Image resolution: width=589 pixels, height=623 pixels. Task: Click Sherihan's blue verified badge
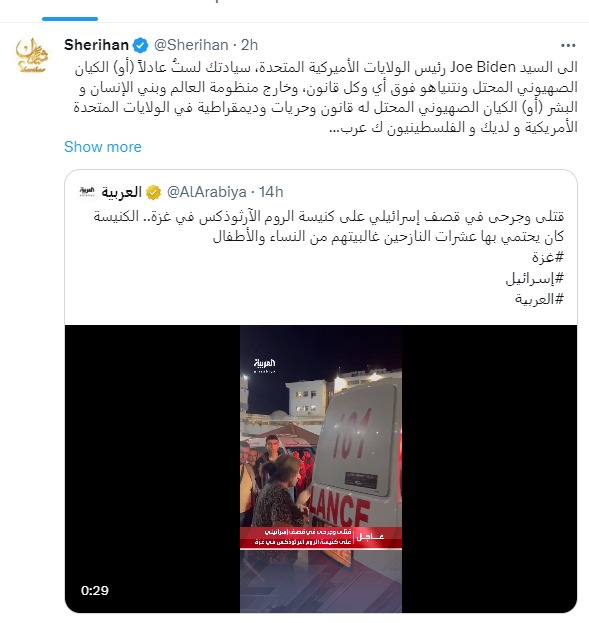[140, 45]
